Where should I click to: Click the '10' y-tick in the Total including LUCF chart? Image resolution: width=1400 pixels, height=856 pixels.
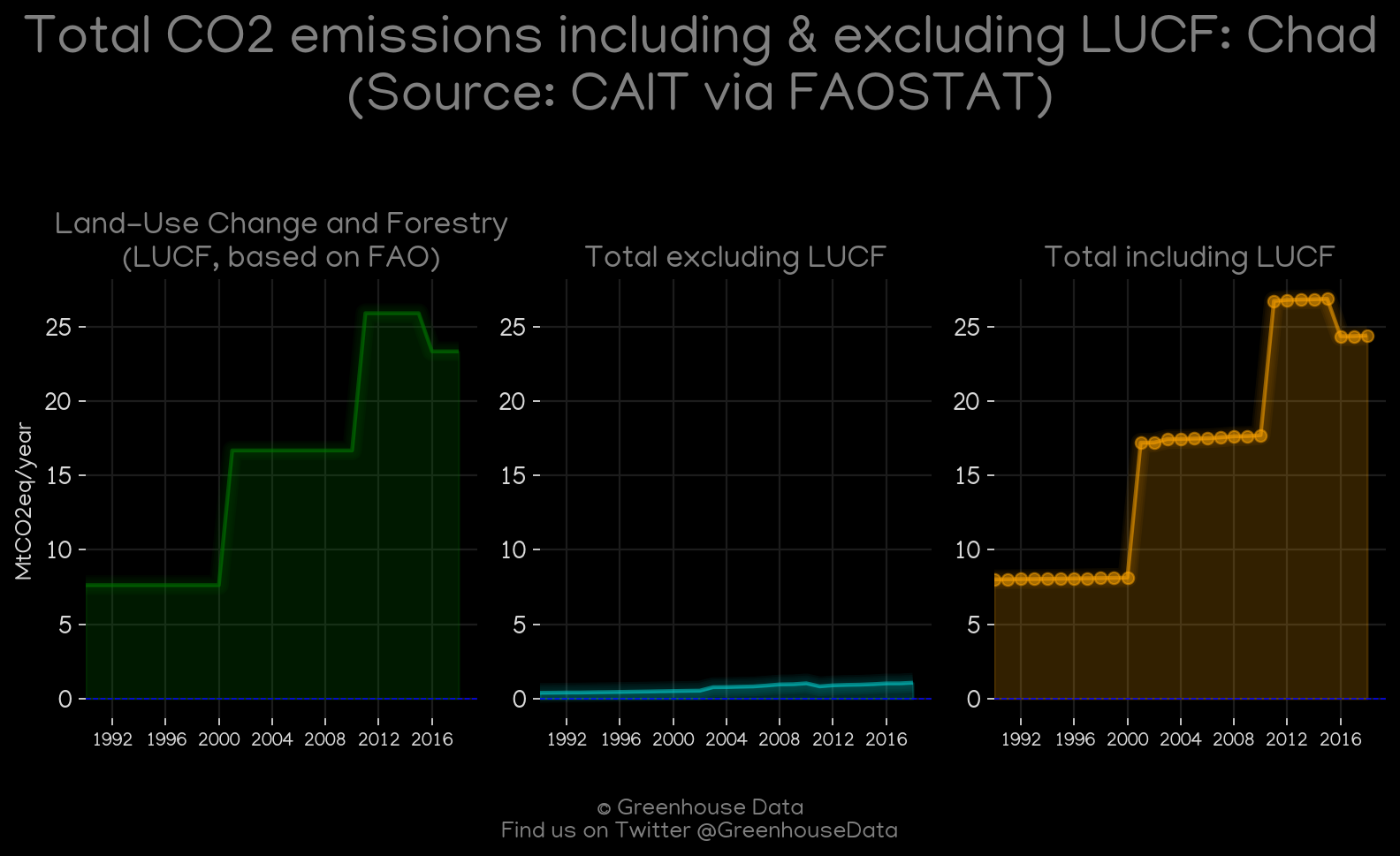click(x=967, y=550)
